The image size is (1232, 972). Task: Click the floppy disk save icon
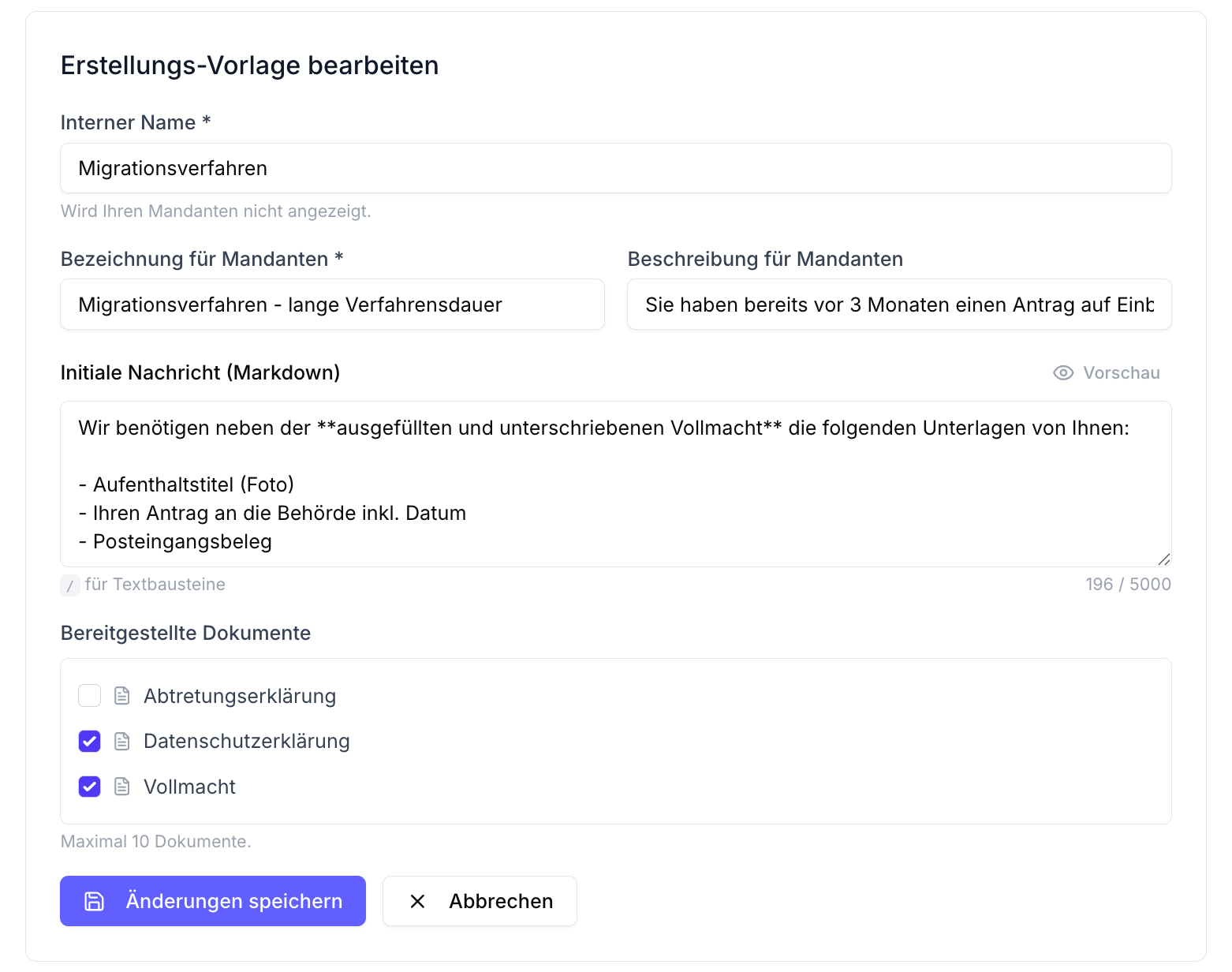95,901
